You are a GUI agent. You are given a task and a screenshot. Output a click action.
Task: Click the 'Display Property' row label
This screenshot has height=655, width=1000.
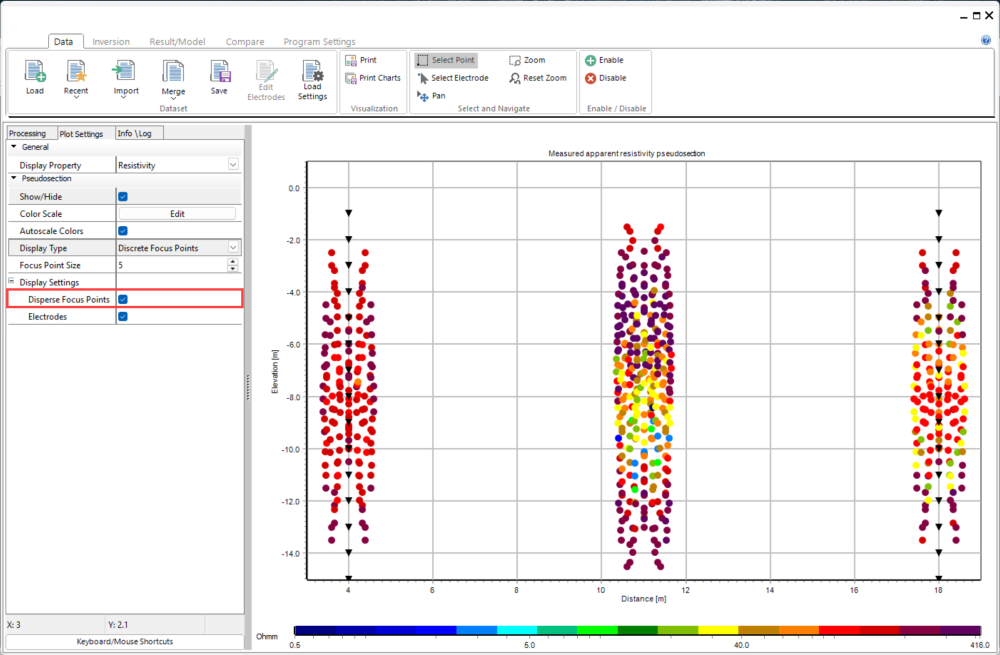tap(50, 165)
